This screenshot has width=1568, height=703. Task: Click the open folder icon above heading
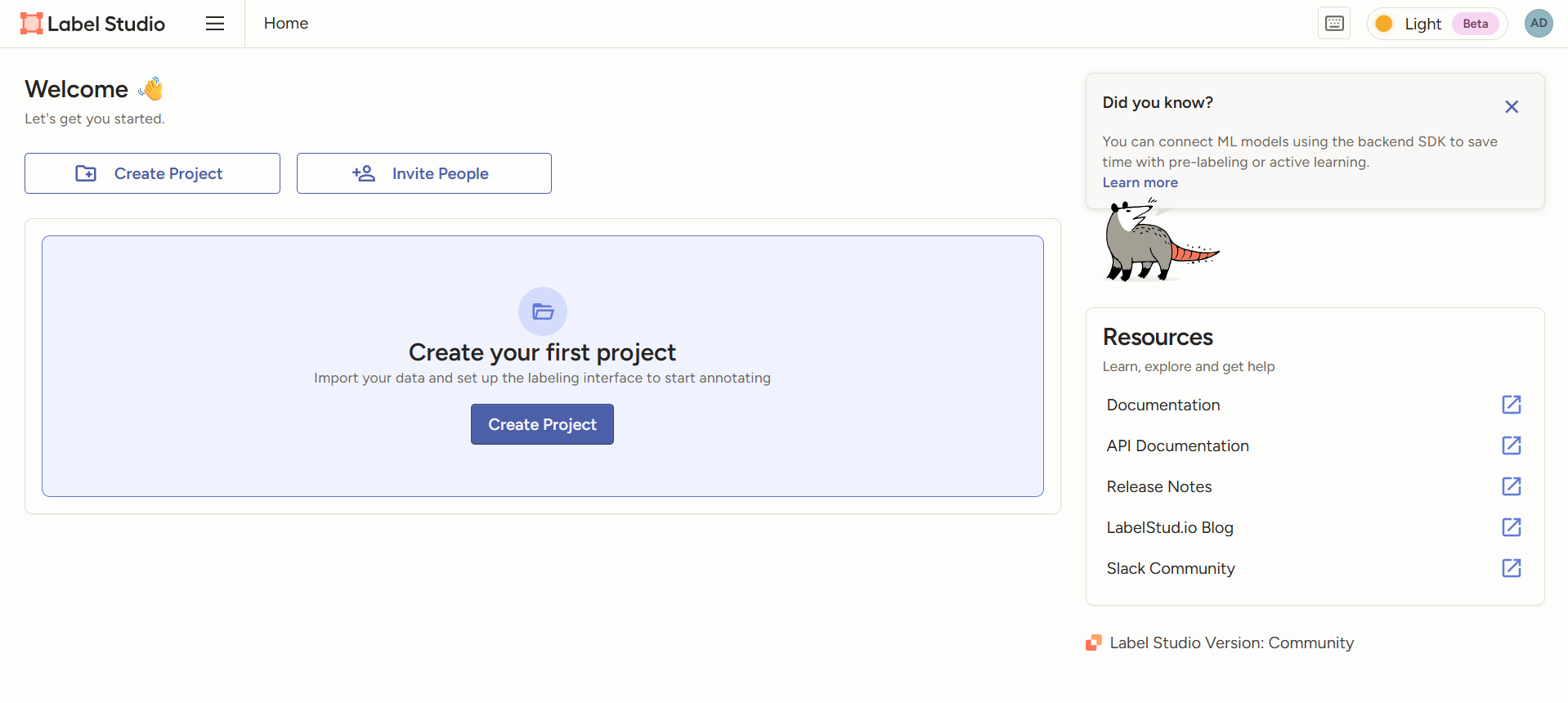point(543,311)
